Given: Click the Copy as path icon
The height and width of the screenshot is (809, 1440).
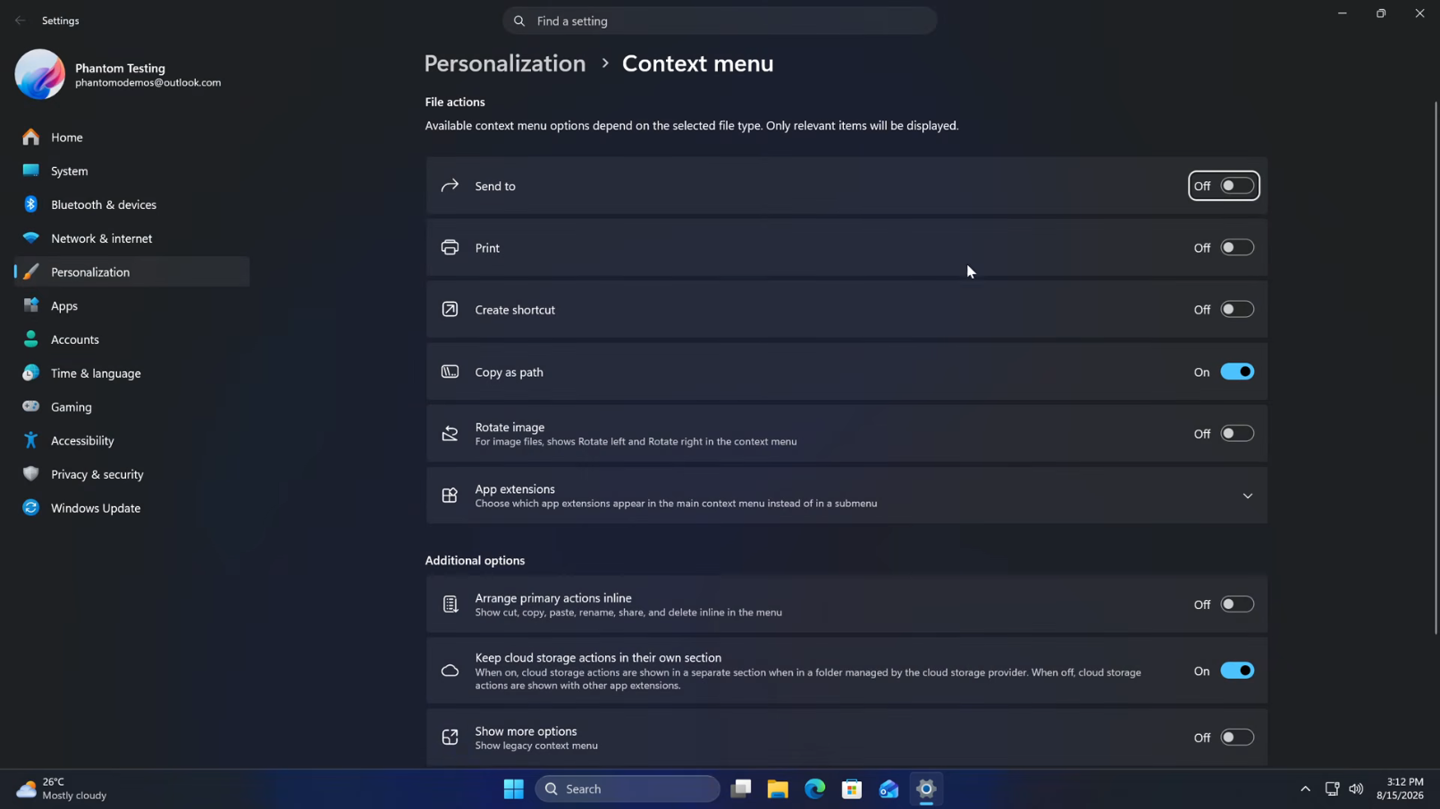Looking at the screenshot, I should [x=450, y=372].
